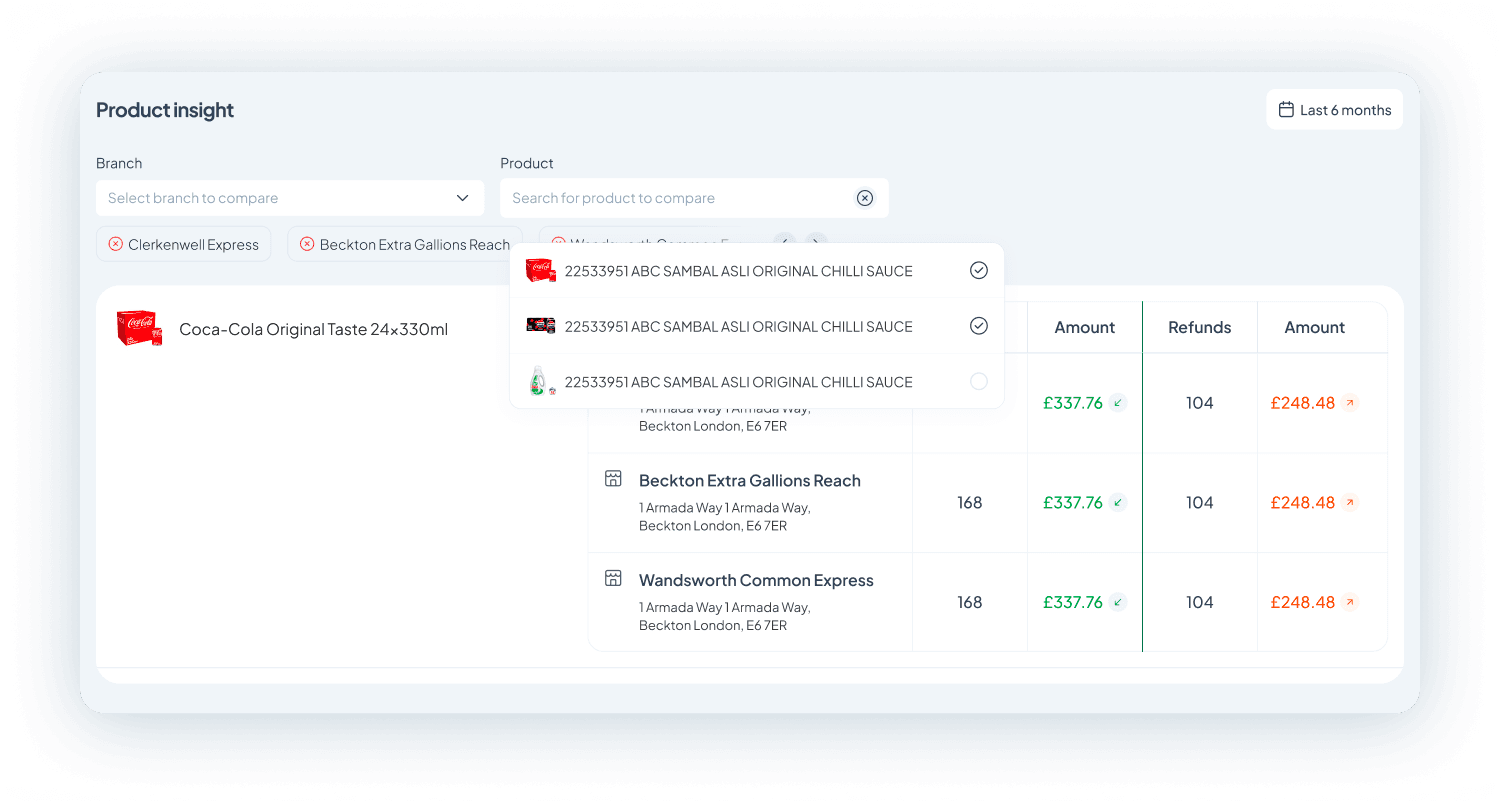Image resolution: width=1500 pixels, height=802 pixels.
Task: Click the Coca-Cola product image in the card
Action: coord(138,328)
